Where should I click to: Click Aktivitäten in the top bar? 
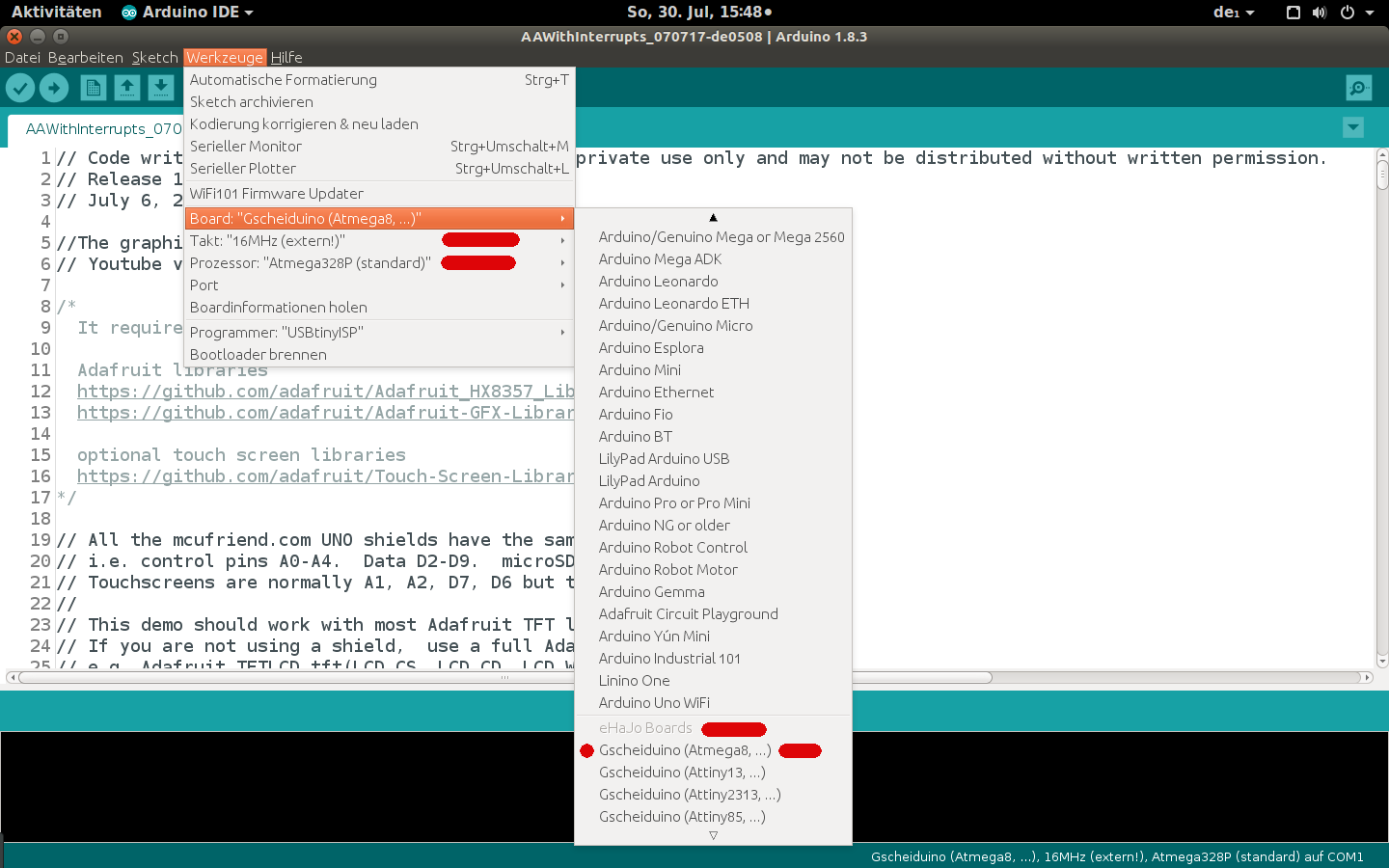[x=57, y=13]
